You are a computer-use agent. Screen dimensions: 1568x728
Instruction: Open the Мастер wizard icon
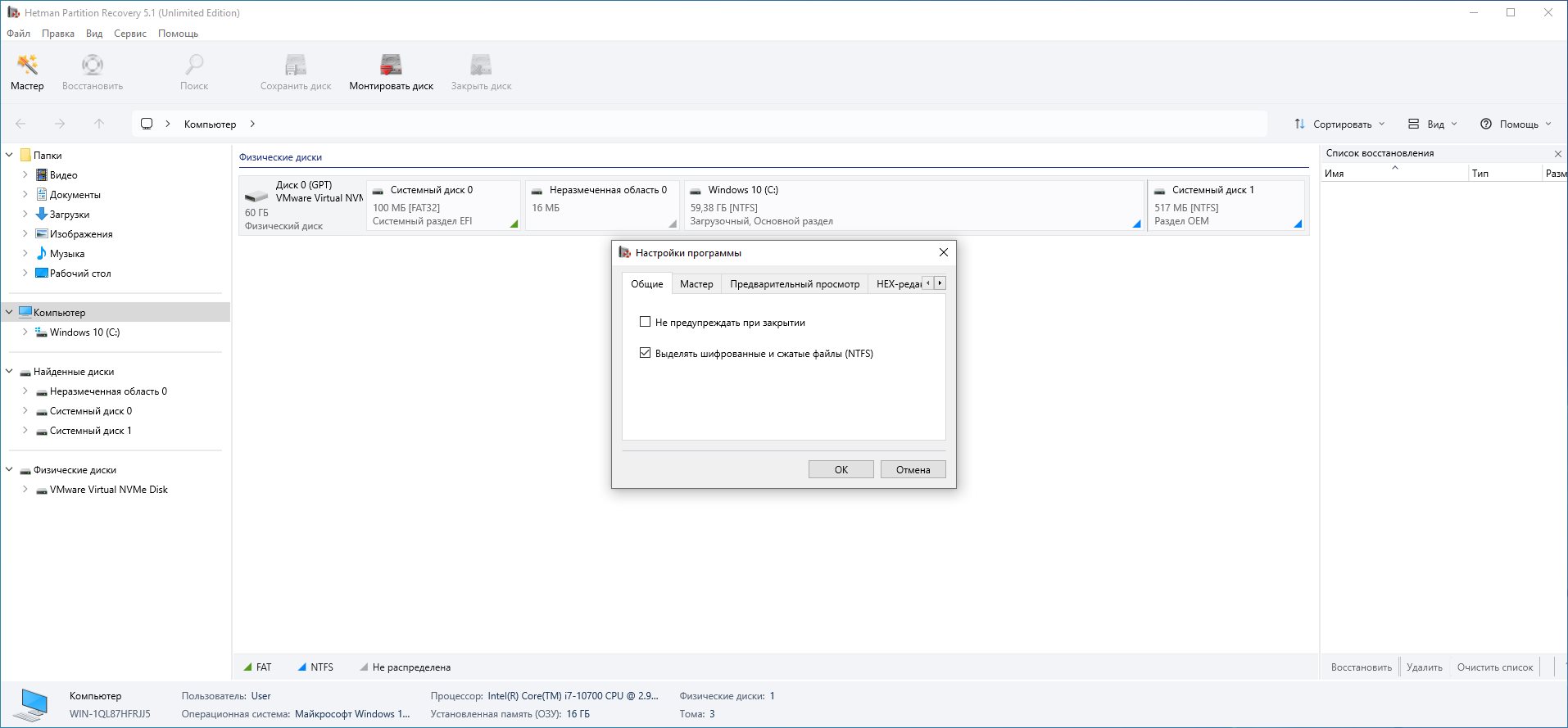tap(27, 66)
